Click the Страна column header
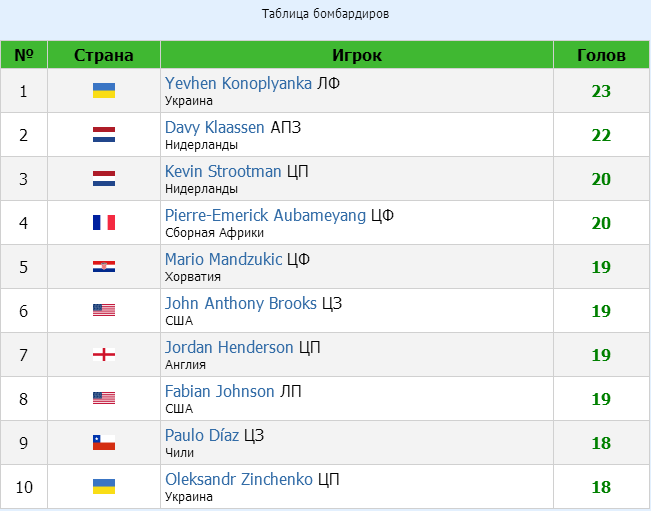Viewport: 651px width, 511px height. pos(104,55)
